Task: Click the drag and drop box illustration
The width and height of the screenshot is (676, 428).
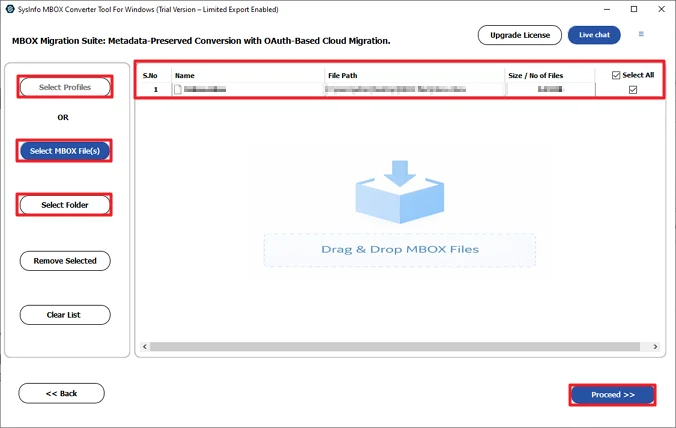Action: [400, 192]
